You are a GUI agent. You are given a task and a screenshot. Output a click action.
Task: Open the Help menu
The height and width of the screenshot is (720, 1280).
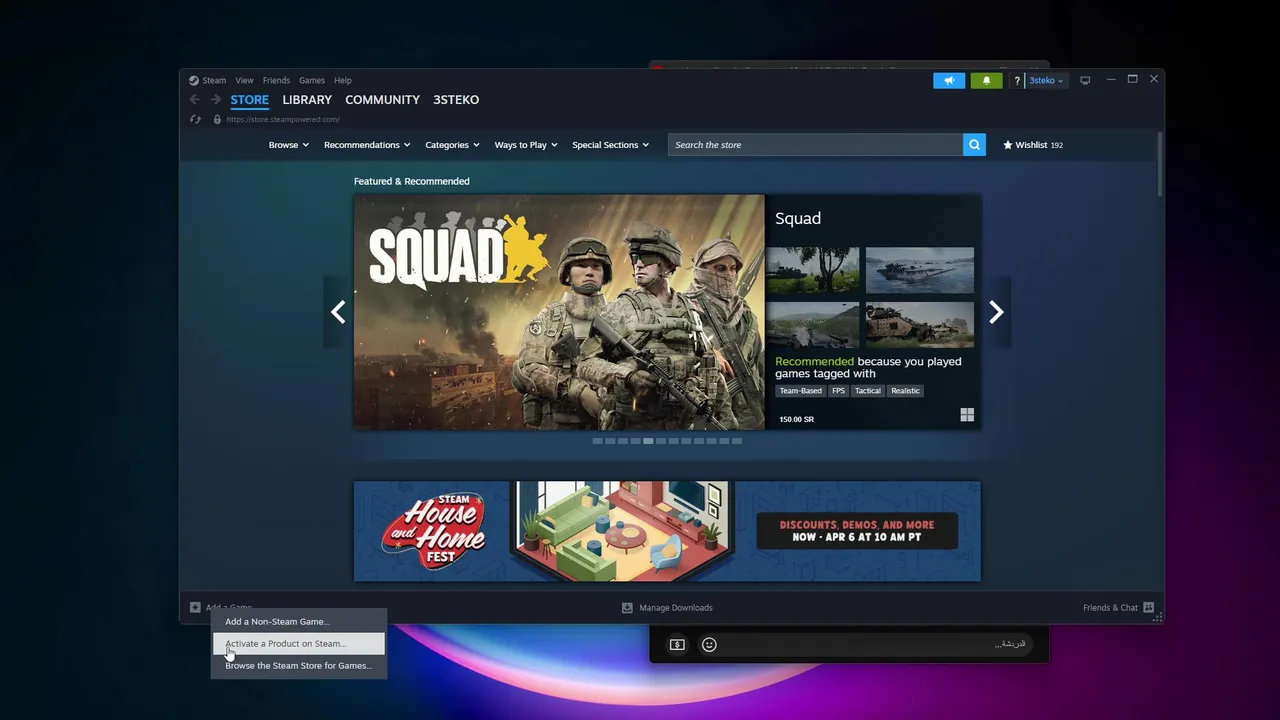(343, 80)
